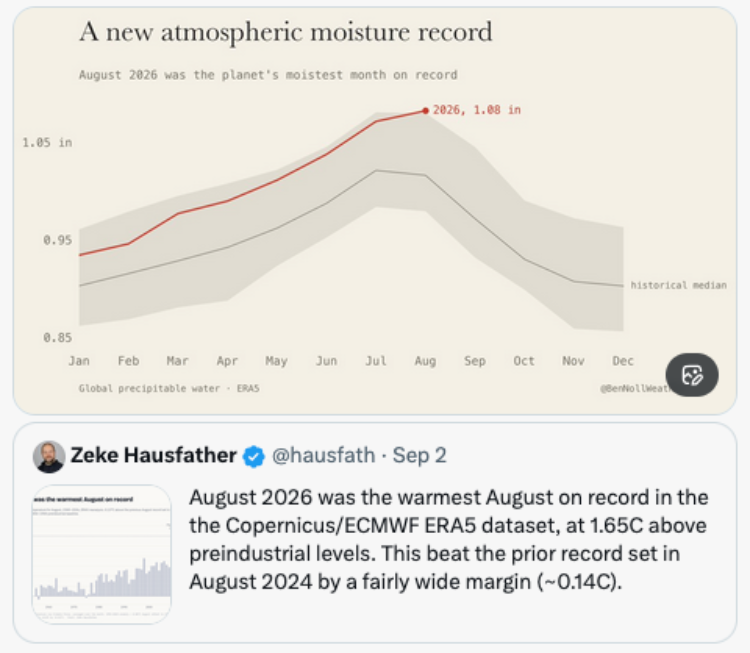Viewport: 750px width, 653px height.
Task: Click the @BenNollWeather credit text
Action: click(635, 388)
